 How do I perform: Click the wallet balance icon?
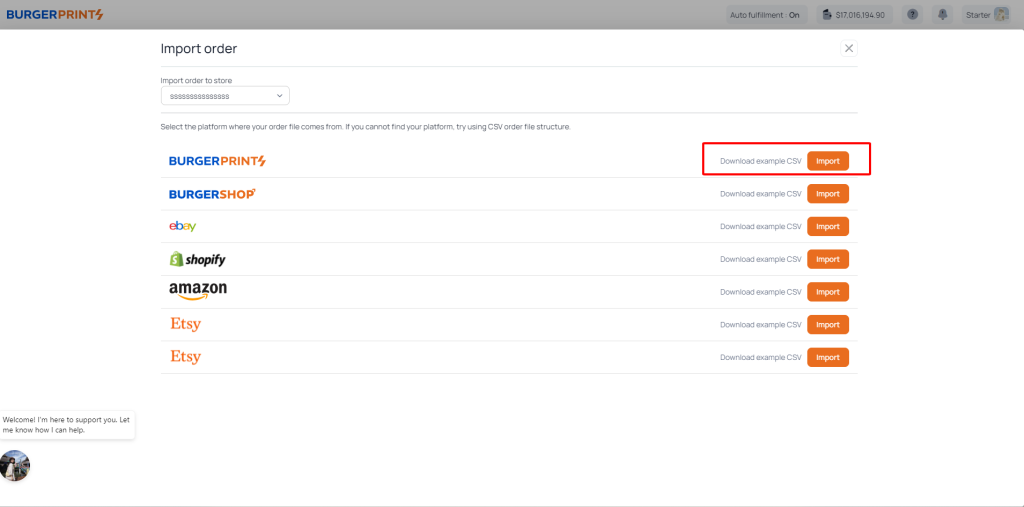click(x=827, y=15)
